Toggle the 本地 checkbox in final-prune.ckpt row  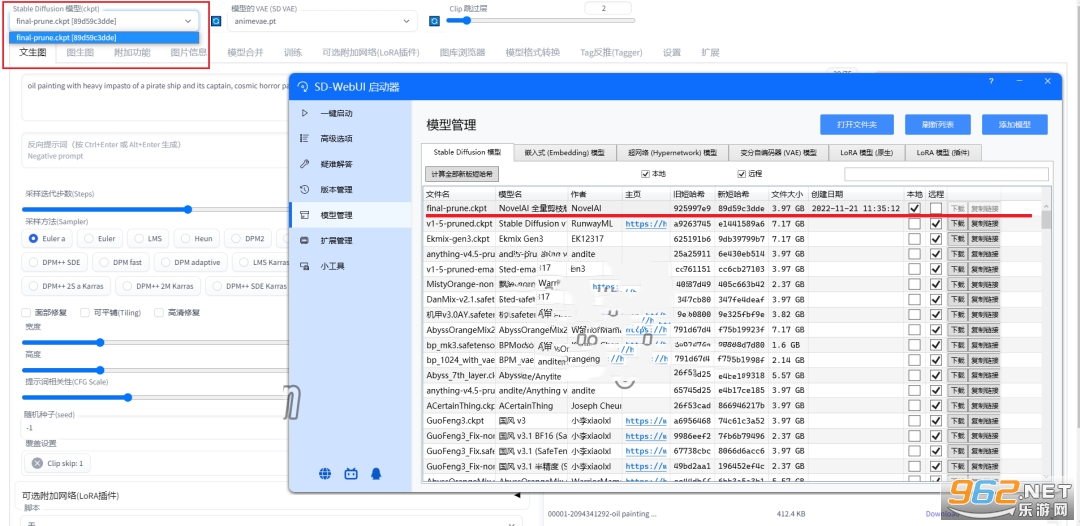tap(915, 208)
